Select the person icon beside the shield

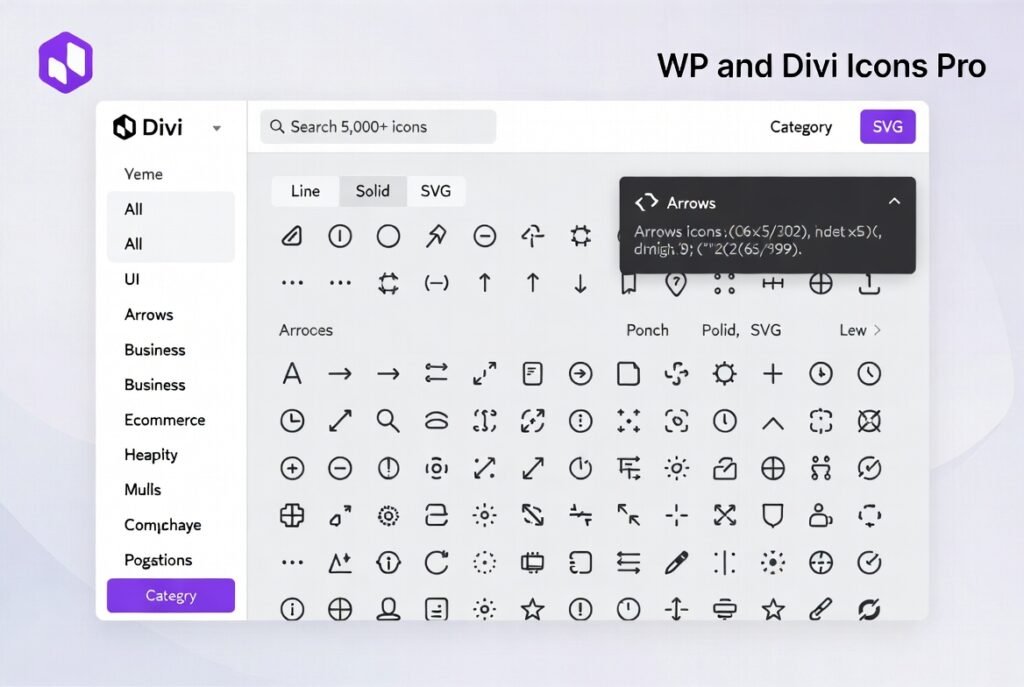(x=820, y=516)
